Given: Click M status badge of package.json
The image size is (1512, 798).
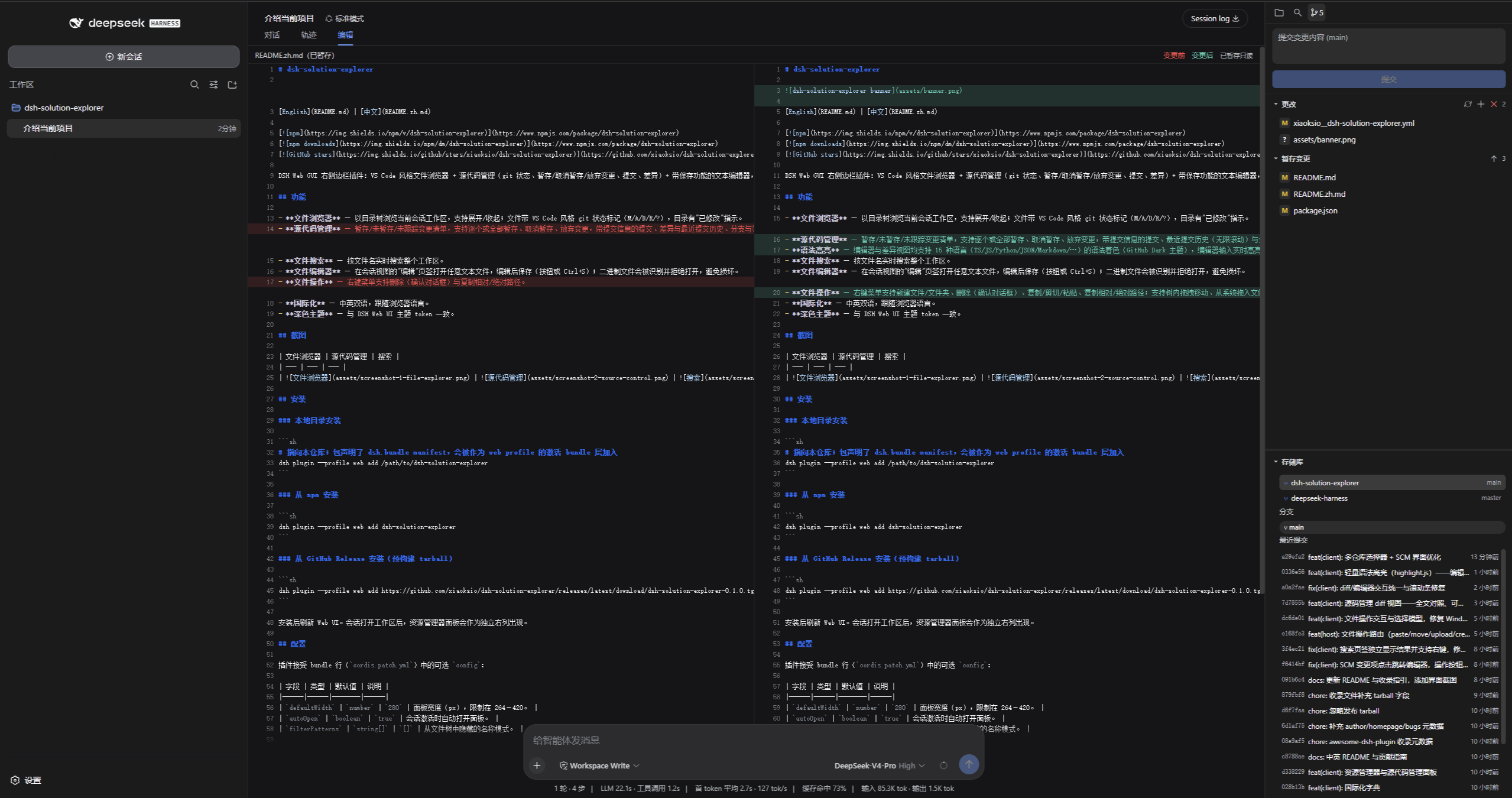Looking at the screenshot, I should click(x=1284, y=210).
